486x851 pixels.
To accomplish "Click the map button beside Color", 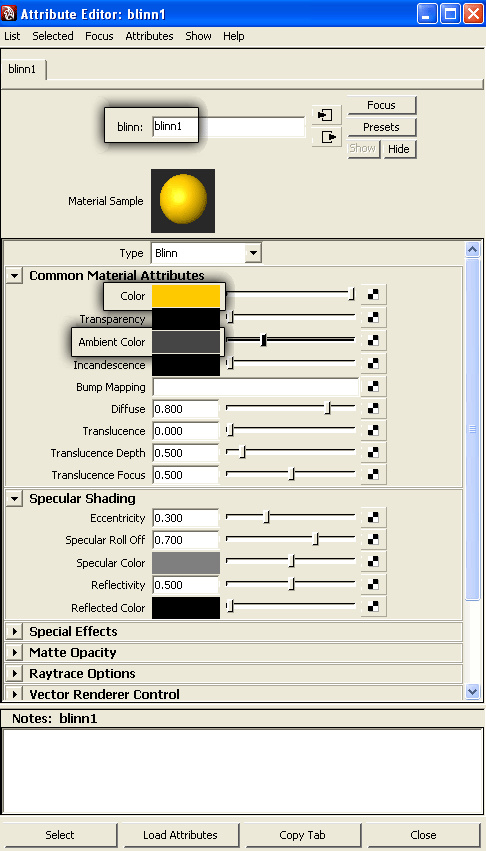I will tap(374, 296).
